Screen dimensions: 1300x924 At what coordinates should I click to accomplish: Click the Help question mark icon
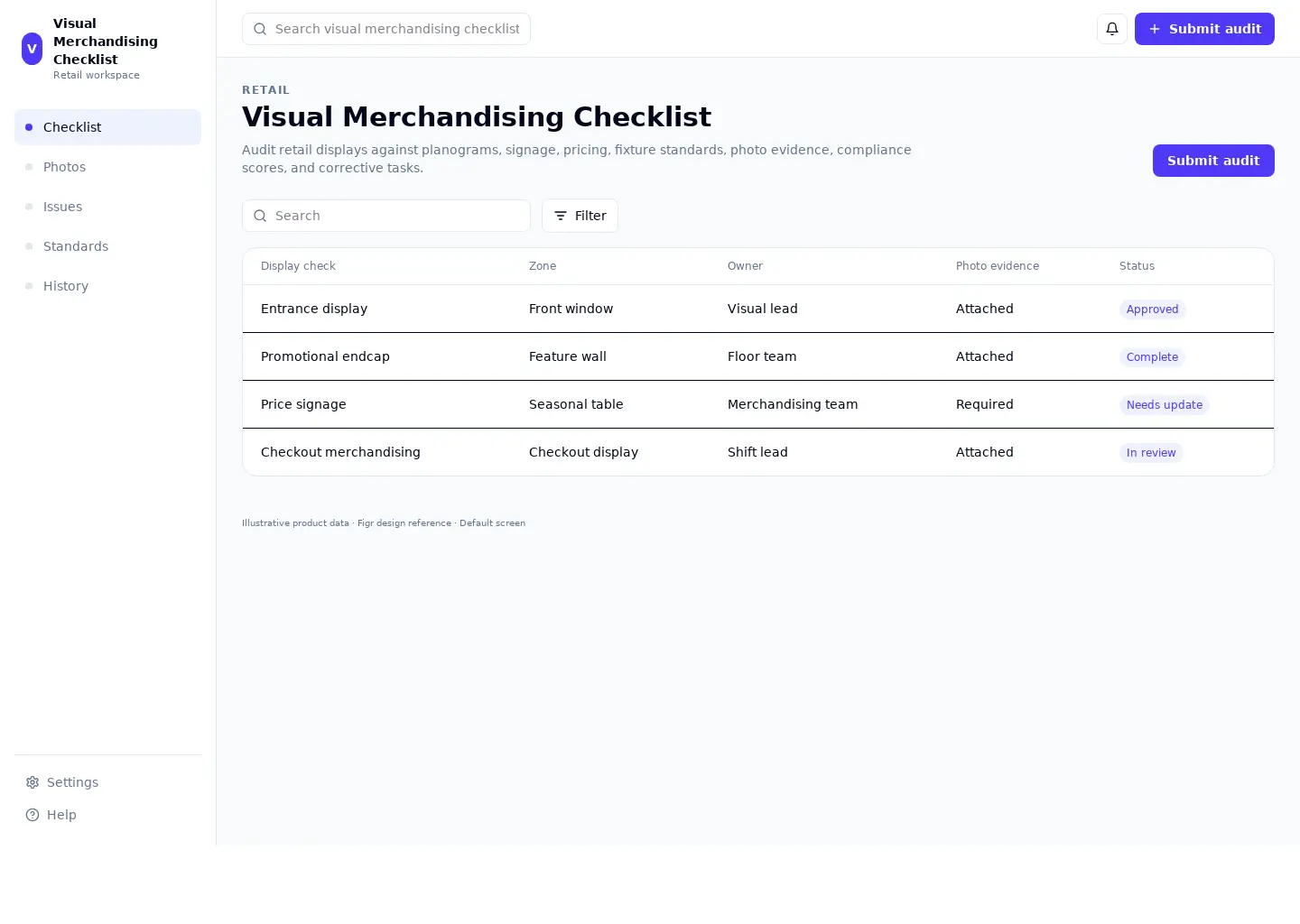[32, 815]
